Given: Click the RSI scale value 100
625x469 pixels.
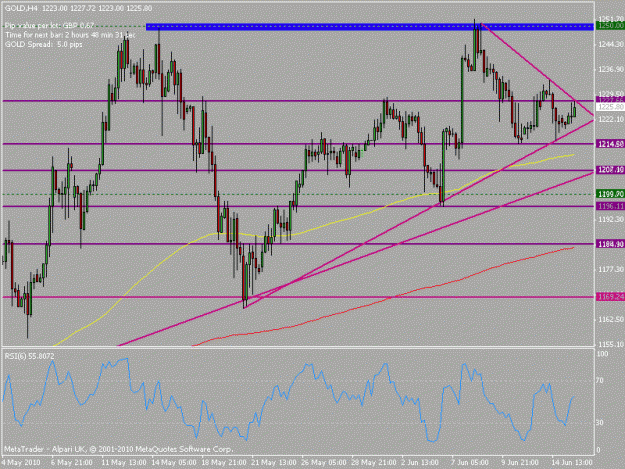Looking at the screenshot, I should click(x=602, y=354).
